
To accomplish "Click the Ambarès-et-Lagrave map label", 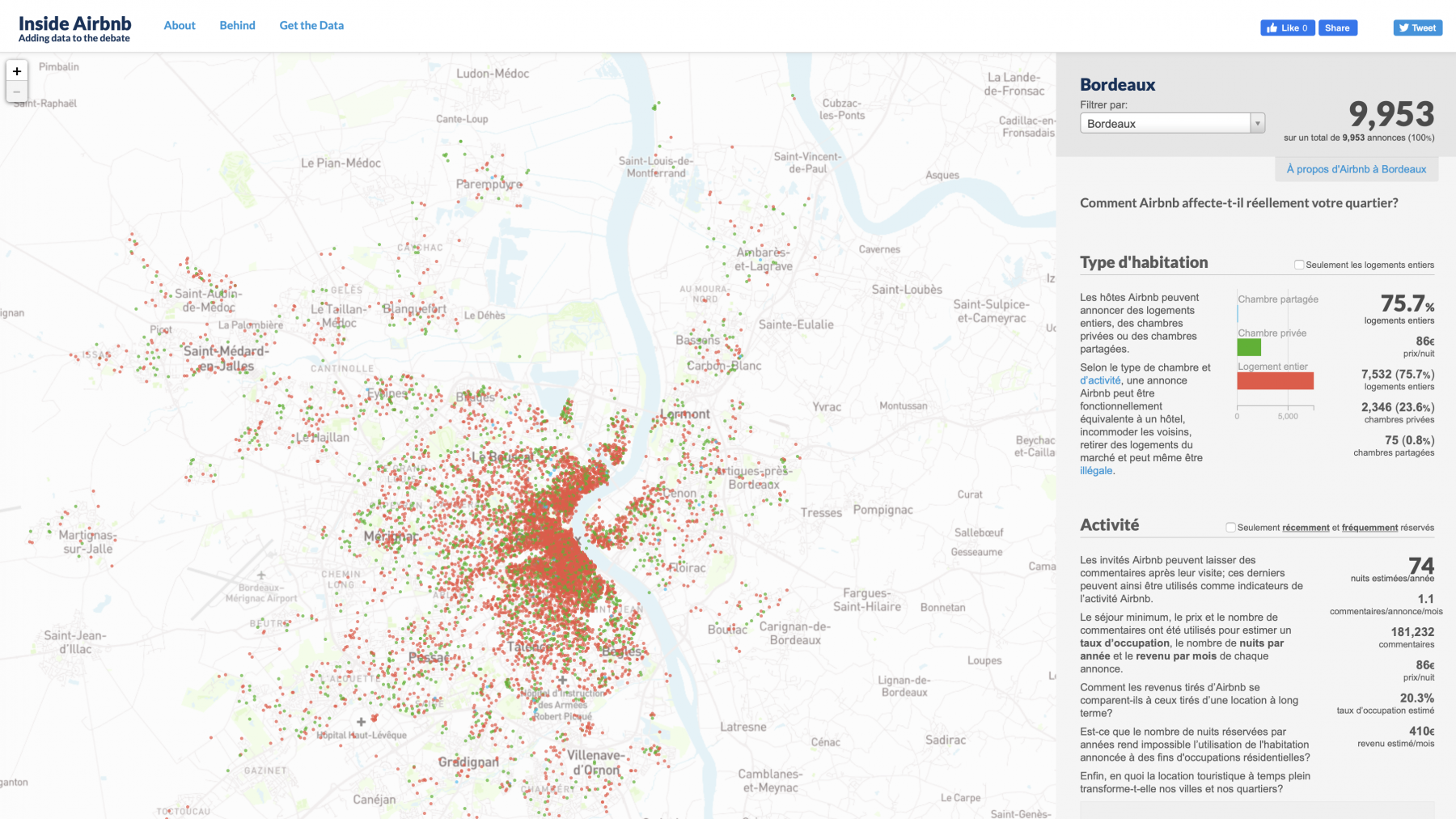I will click(x=764, y=259).
